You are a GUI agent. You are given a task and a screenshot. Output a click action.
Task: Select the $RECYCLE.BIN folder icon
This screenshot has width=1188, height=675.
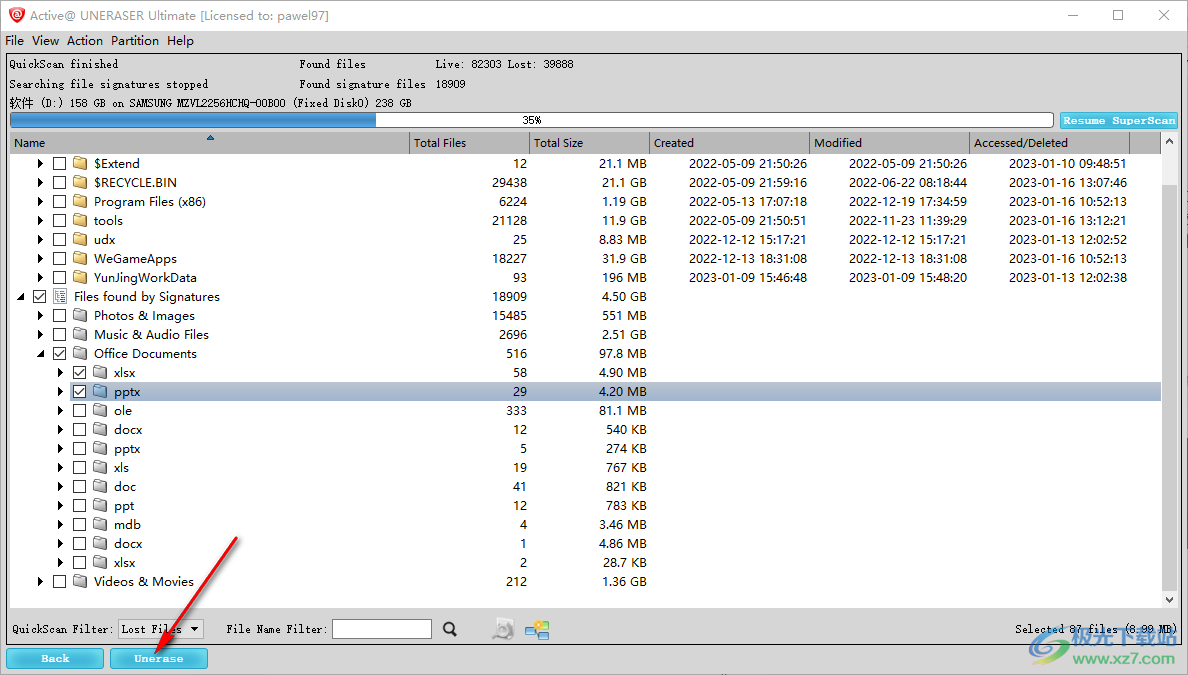[80, 182]
